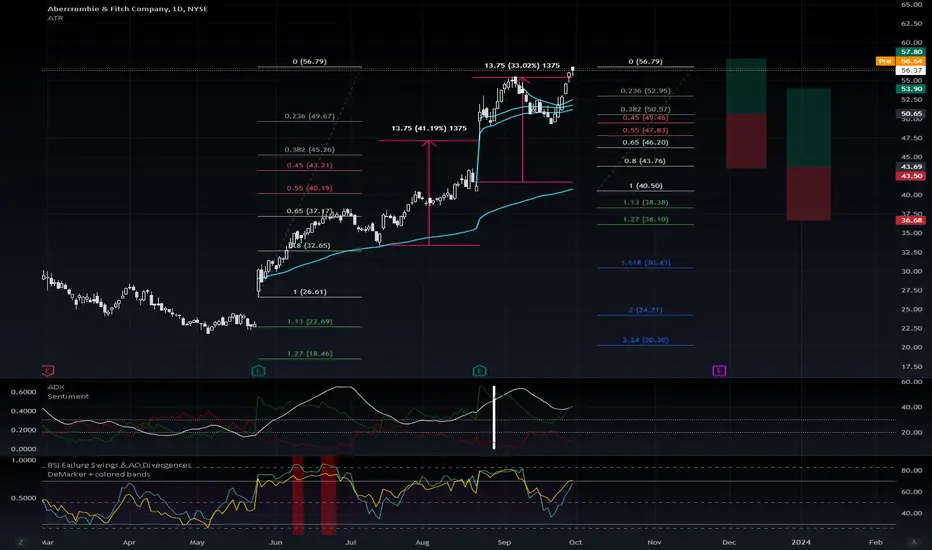Select the 0.382 (50.57) Fibonacci level

point(645,109)
